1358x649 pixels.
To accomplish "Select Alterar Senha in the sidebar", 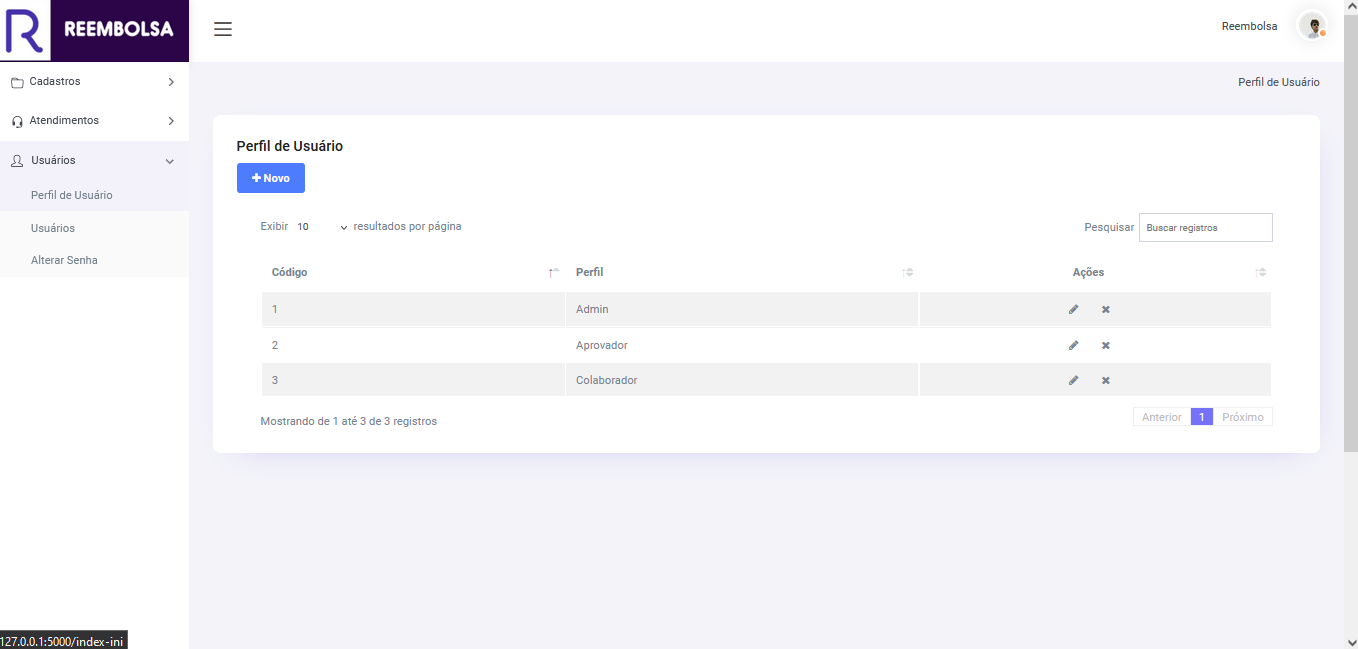I will [64, 260].
